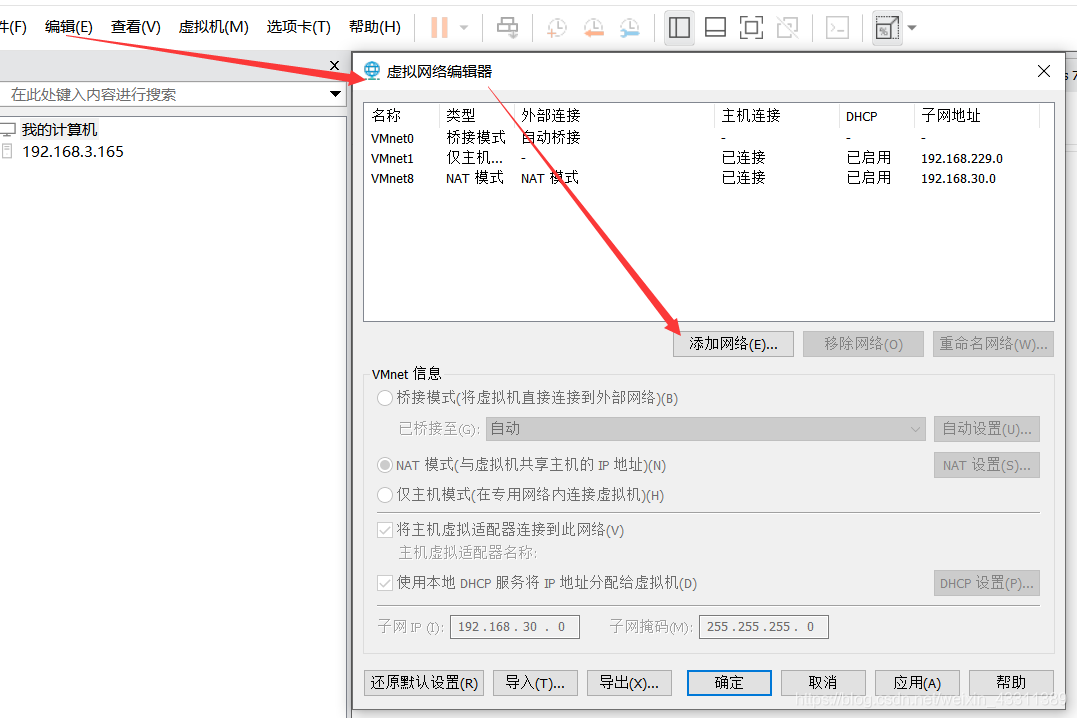Select the 192.168.3.165 tree entry
This screenshot has height=718, width=1077.
(x=72, y=151)
